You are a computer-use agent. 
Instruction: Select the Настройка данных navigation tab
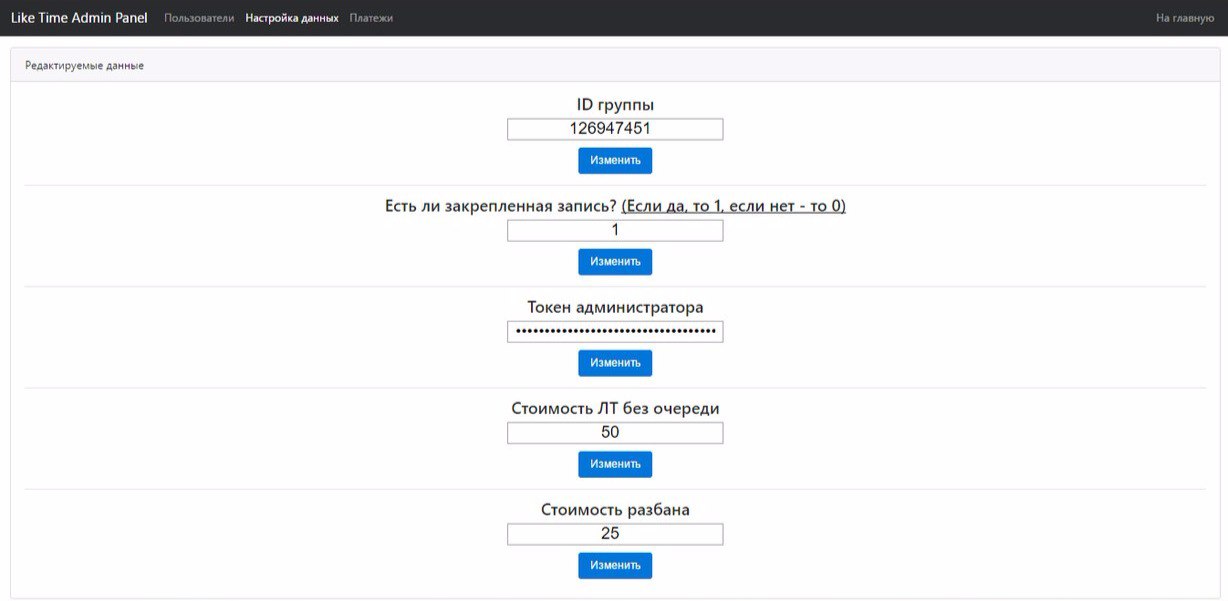coord(291,18)
